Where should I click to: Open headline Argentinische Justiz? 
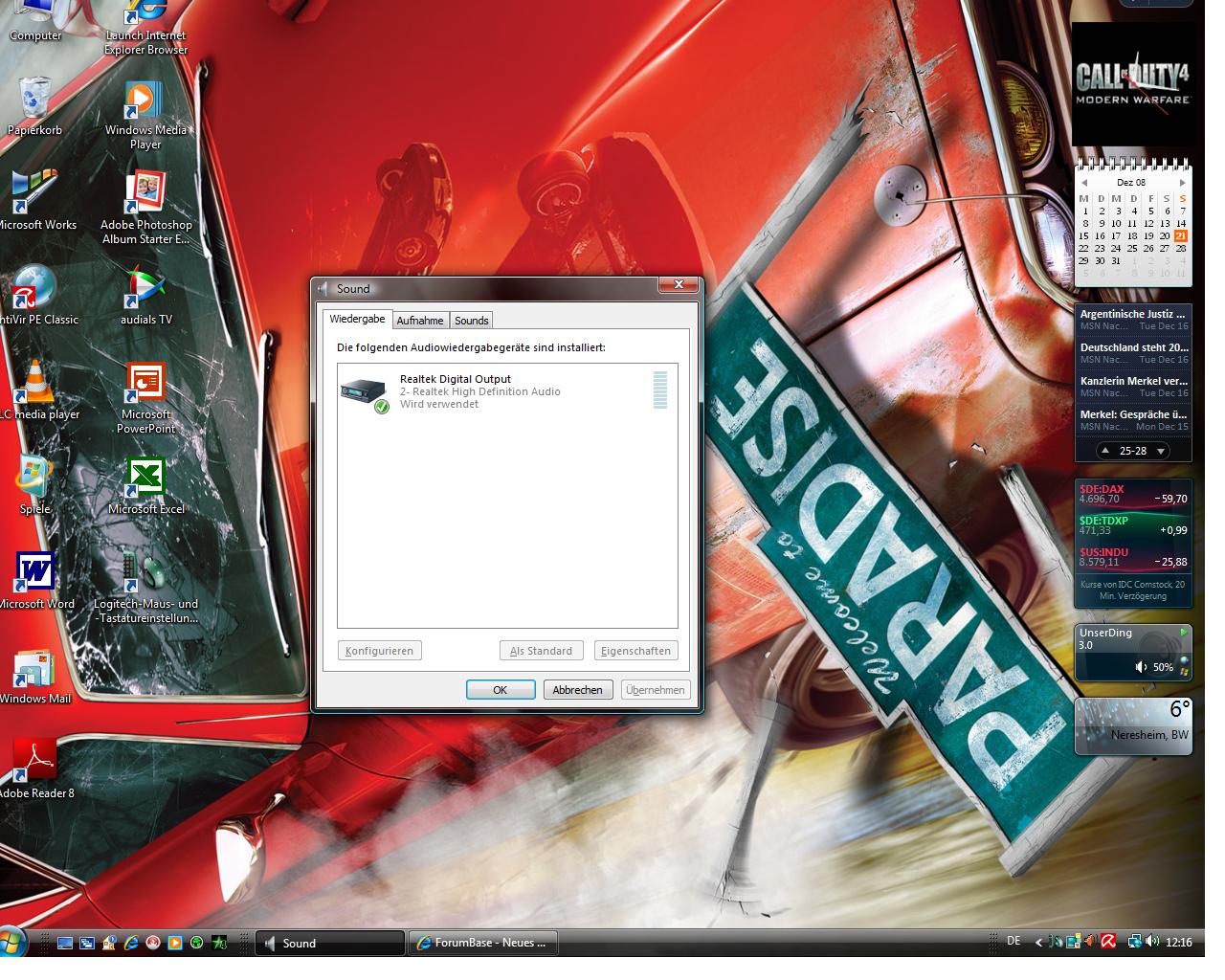tap(1133, 320)
